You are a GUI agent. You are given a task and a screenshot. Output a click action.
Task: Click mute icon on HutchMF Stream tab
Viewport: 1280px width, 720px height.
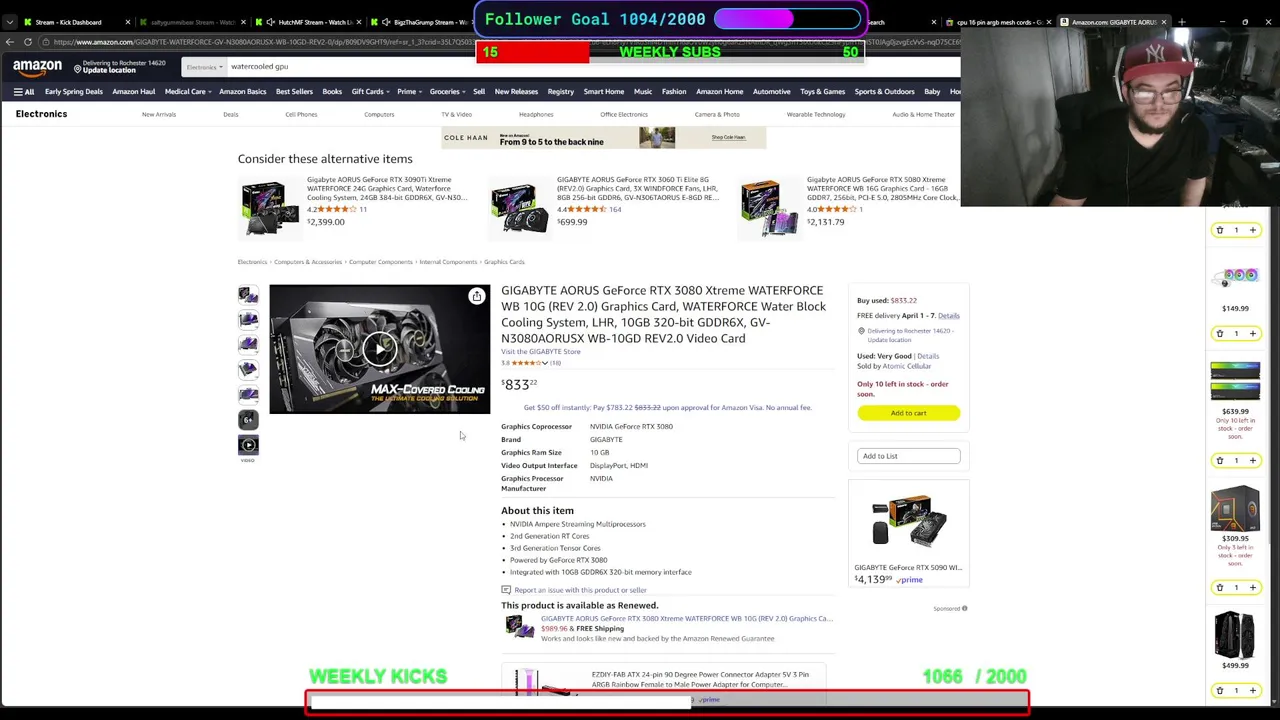[x=270, y=22]
